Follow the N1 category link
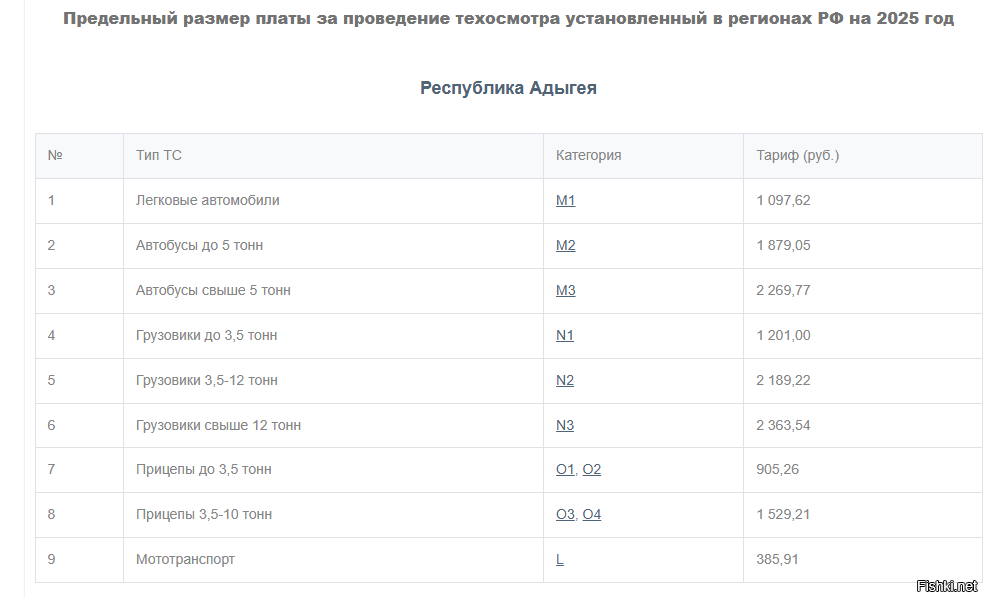The height and width of the screenshot is (598, 983). tap(565, 335)
